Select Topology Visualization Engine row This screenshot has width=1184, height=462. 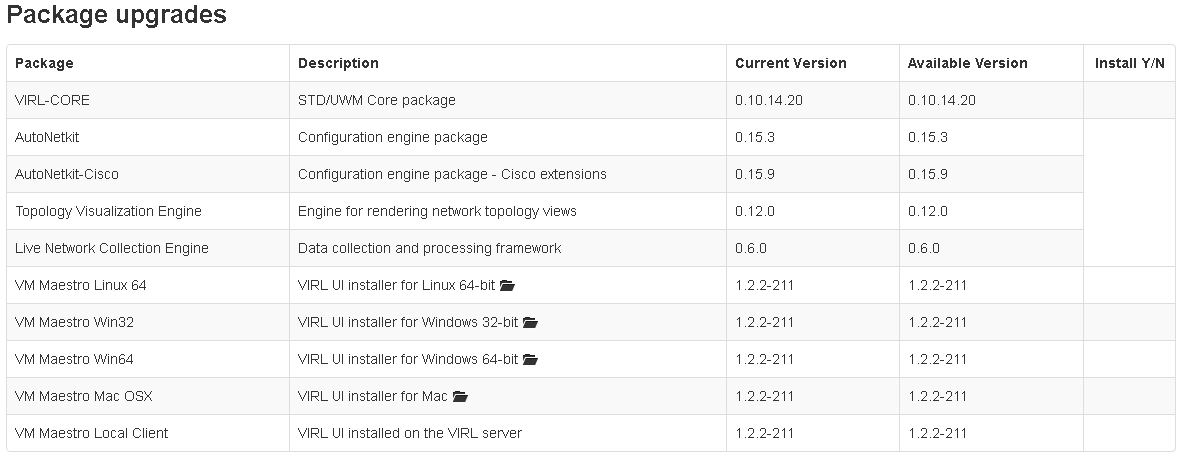(545, 211)
